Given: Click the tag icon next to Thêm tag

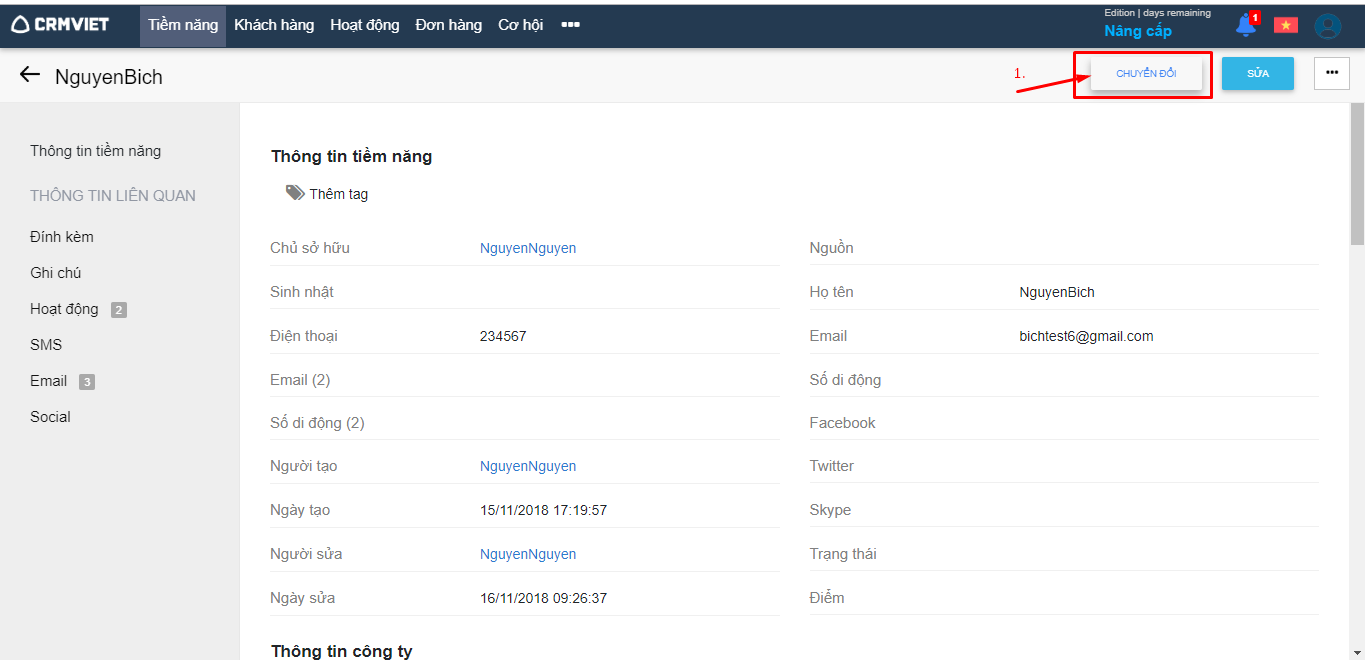Looking at the screenshot, I should (x=295, y=193).
